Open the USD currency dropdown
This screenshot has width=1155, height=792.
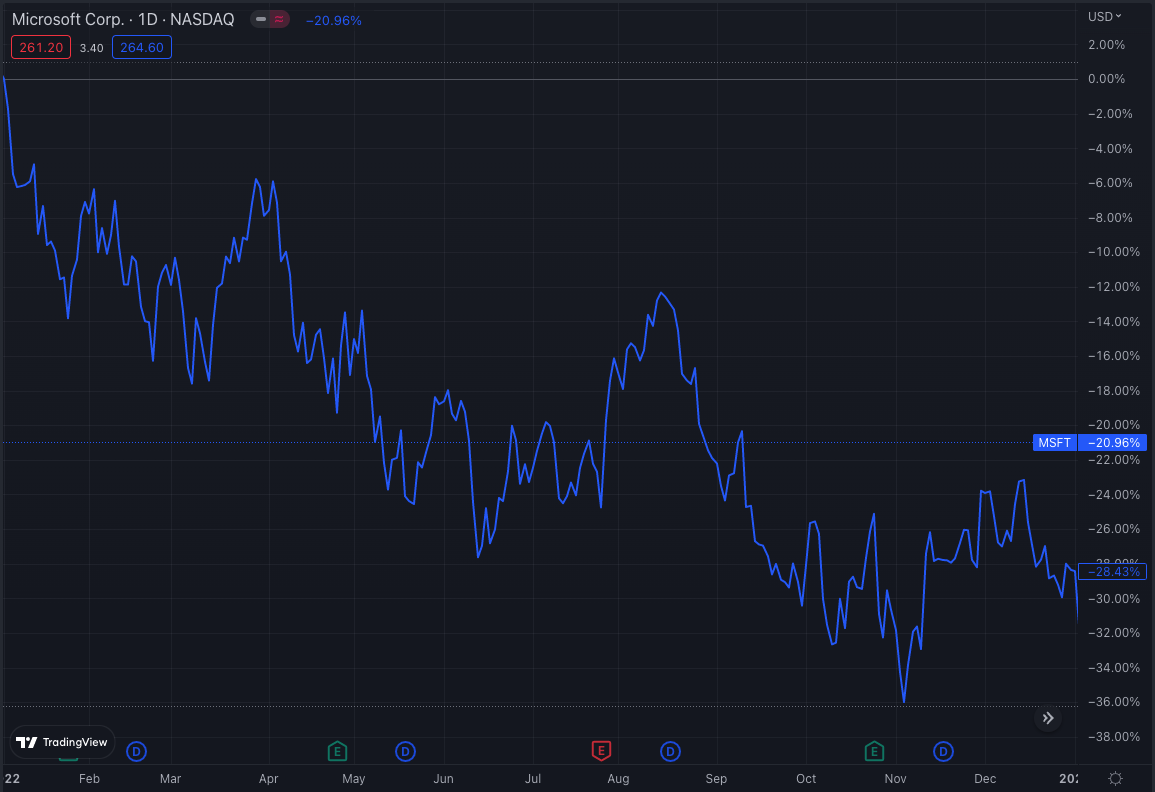pyautogui.click(x=1104, y=16)
